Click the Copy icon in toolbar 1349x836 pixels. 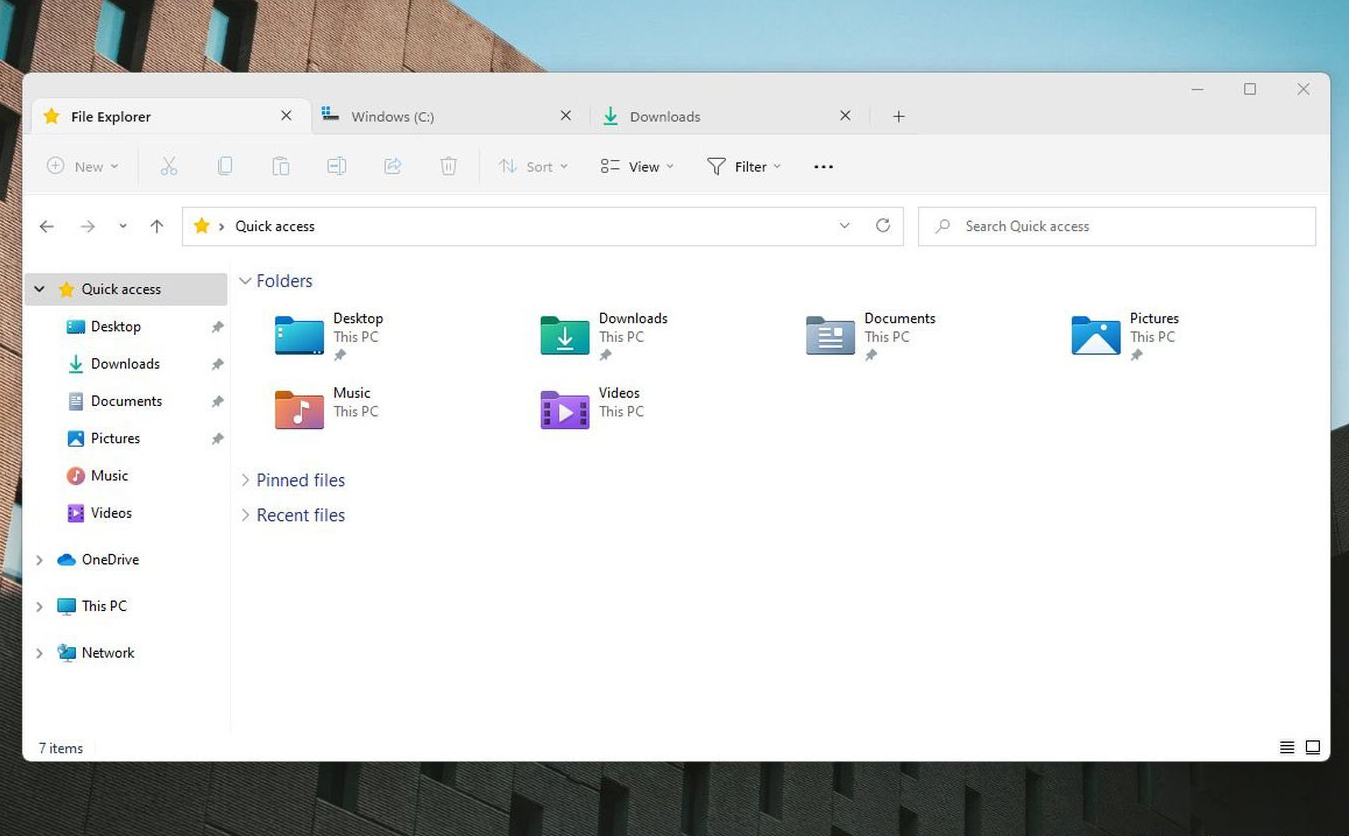pos(225,167)
